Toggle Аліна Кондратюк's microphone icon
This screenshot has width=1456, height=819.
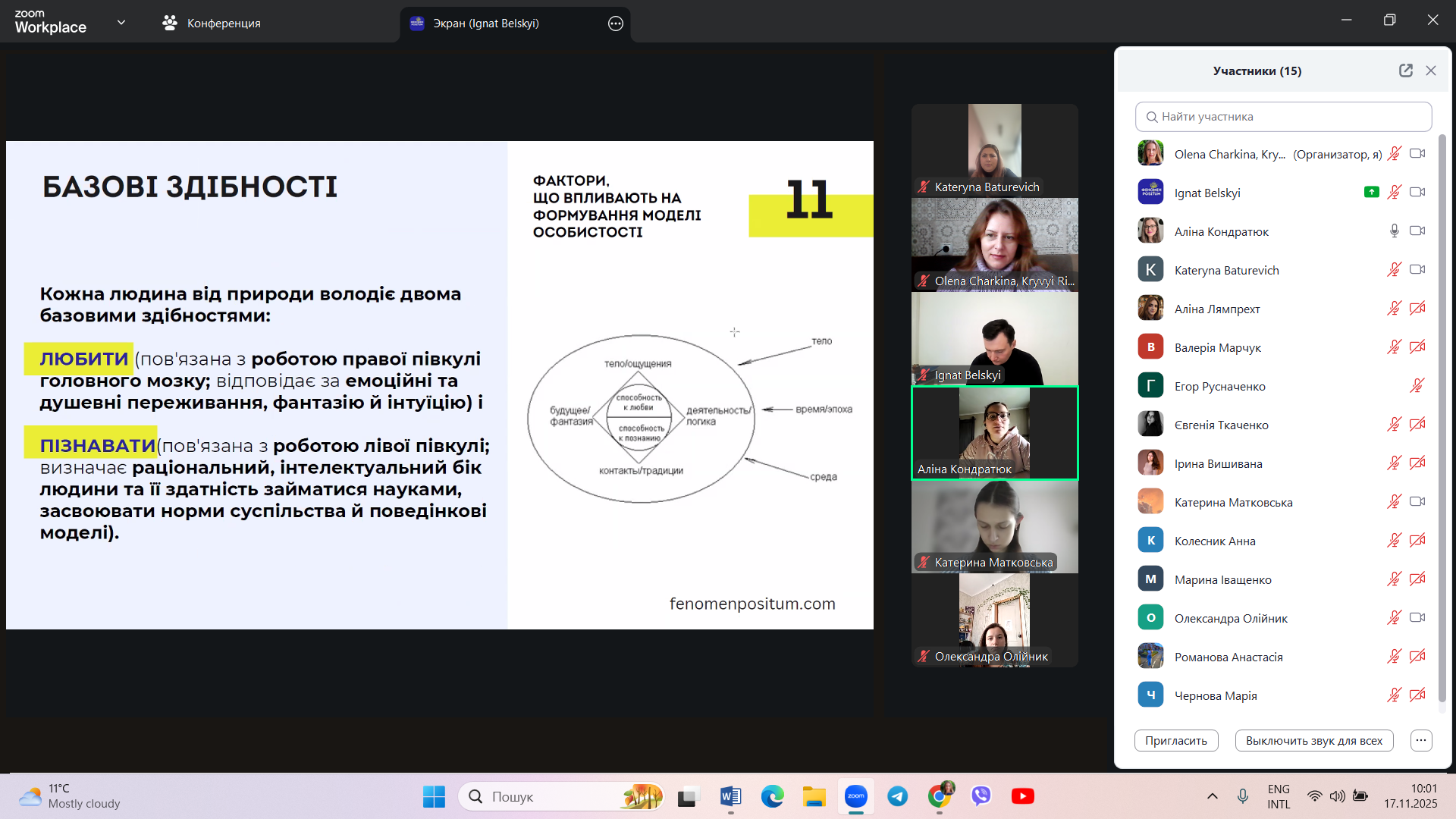(1394, 231)
